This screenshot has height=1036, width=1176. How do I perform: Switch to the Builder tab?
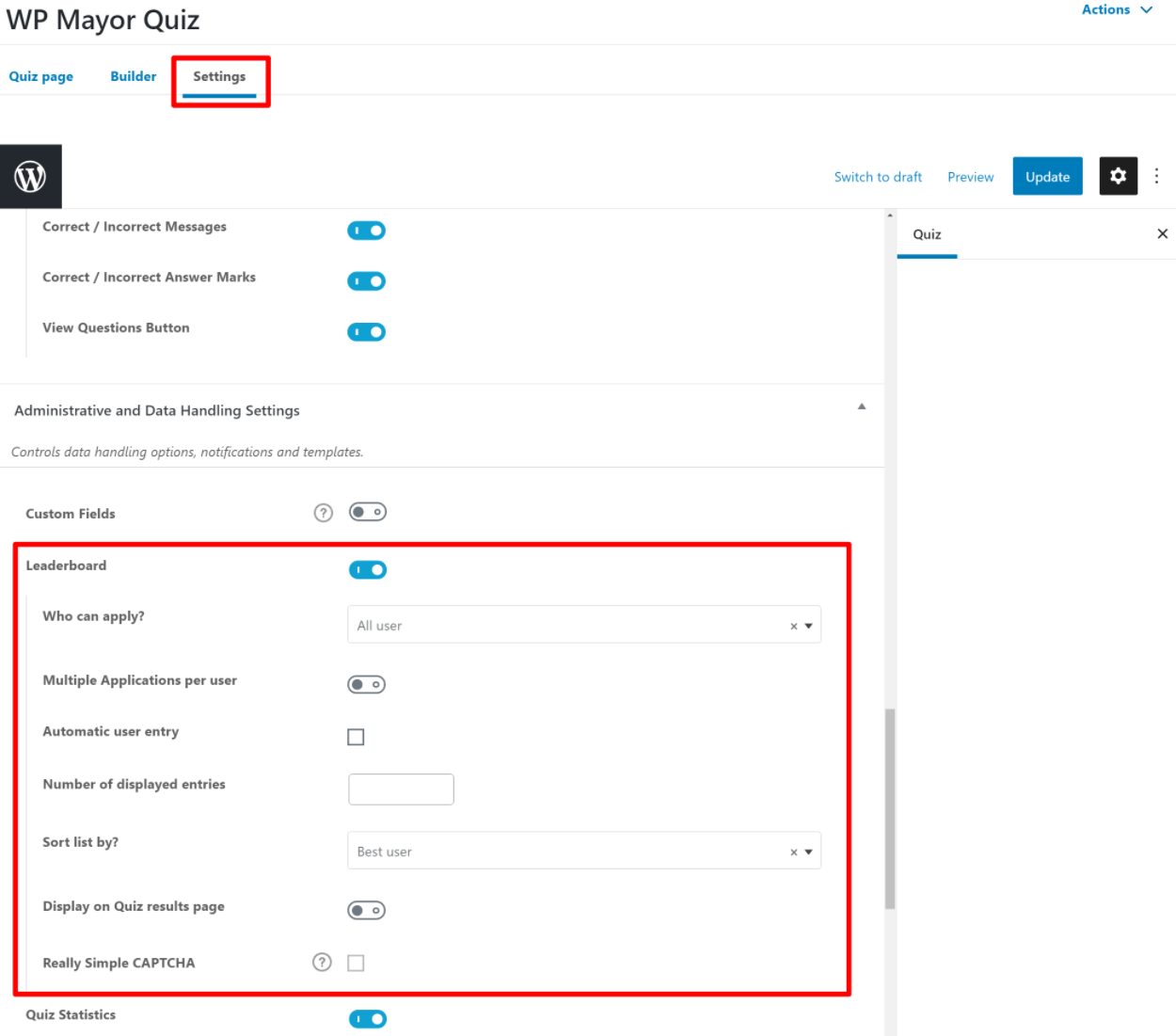[x=134, y=76]
